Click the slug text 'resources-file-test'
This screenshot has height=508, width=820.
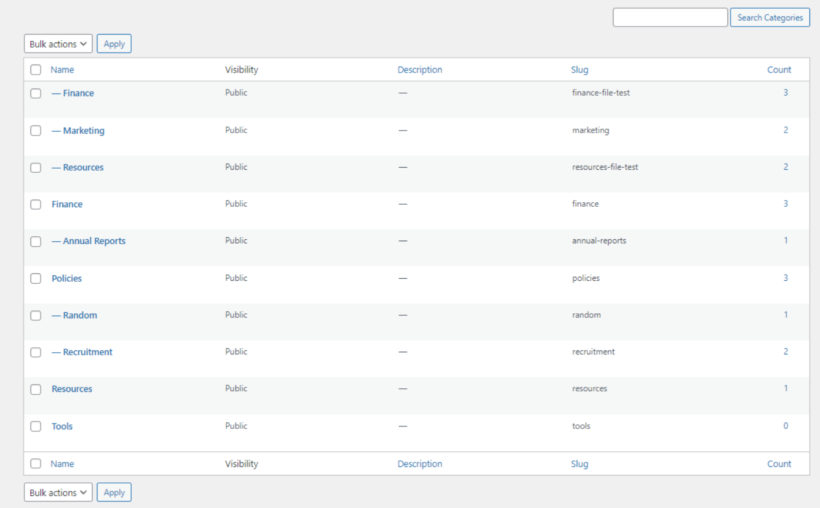[605, 167]
